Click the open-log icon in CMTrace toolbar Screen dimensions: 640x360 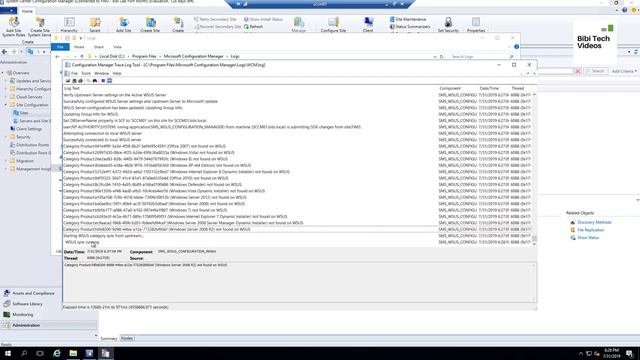[68, 81]
